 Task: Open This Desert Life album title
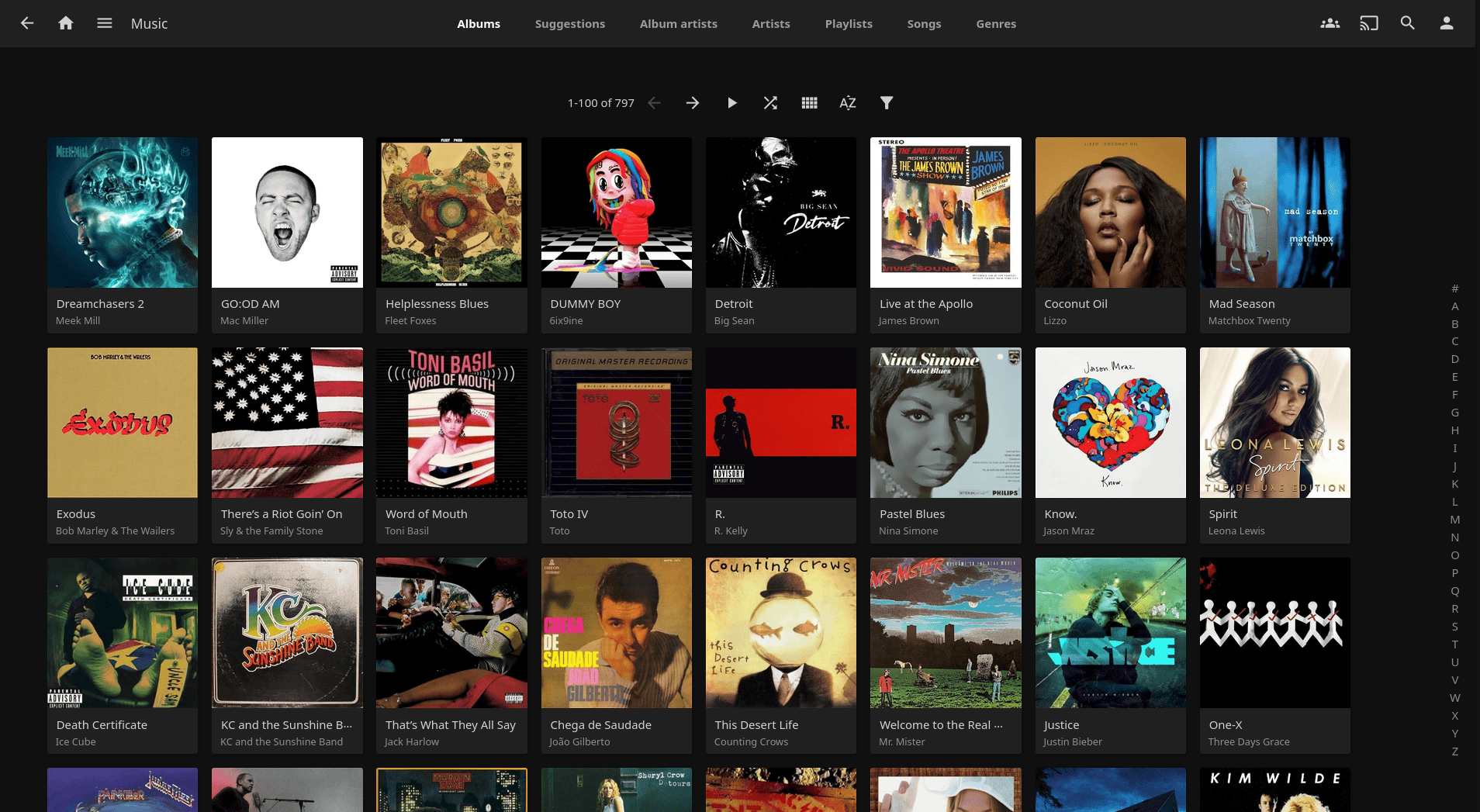click(756, 725)
